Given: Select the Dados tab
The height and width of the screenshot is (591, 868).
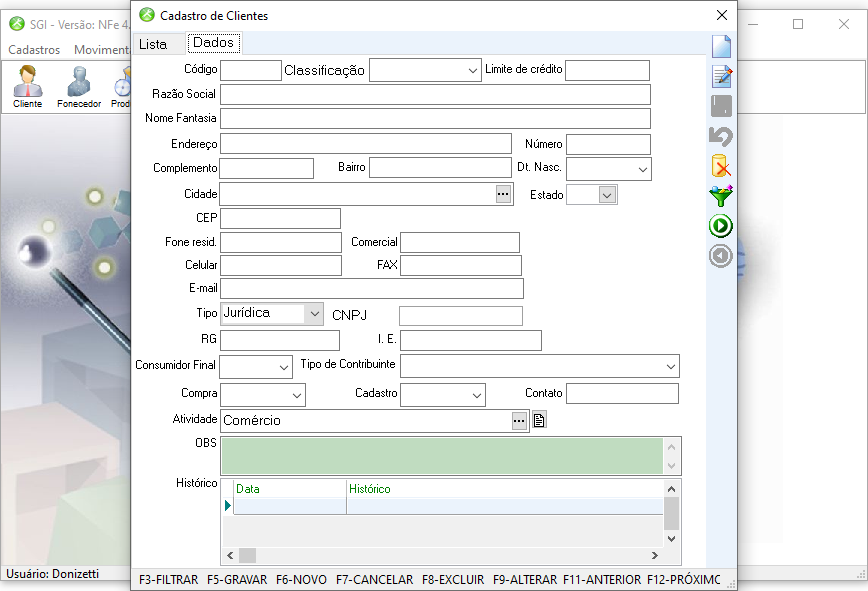Looking at the screenshot, I should coord(214,43).
